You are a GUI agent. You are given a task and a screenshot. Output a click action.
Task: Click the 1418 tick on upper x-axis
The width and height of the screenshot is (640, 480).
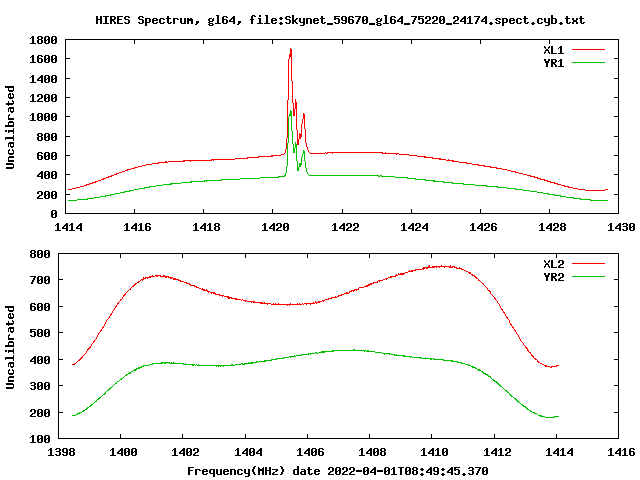tap(206, 227)
